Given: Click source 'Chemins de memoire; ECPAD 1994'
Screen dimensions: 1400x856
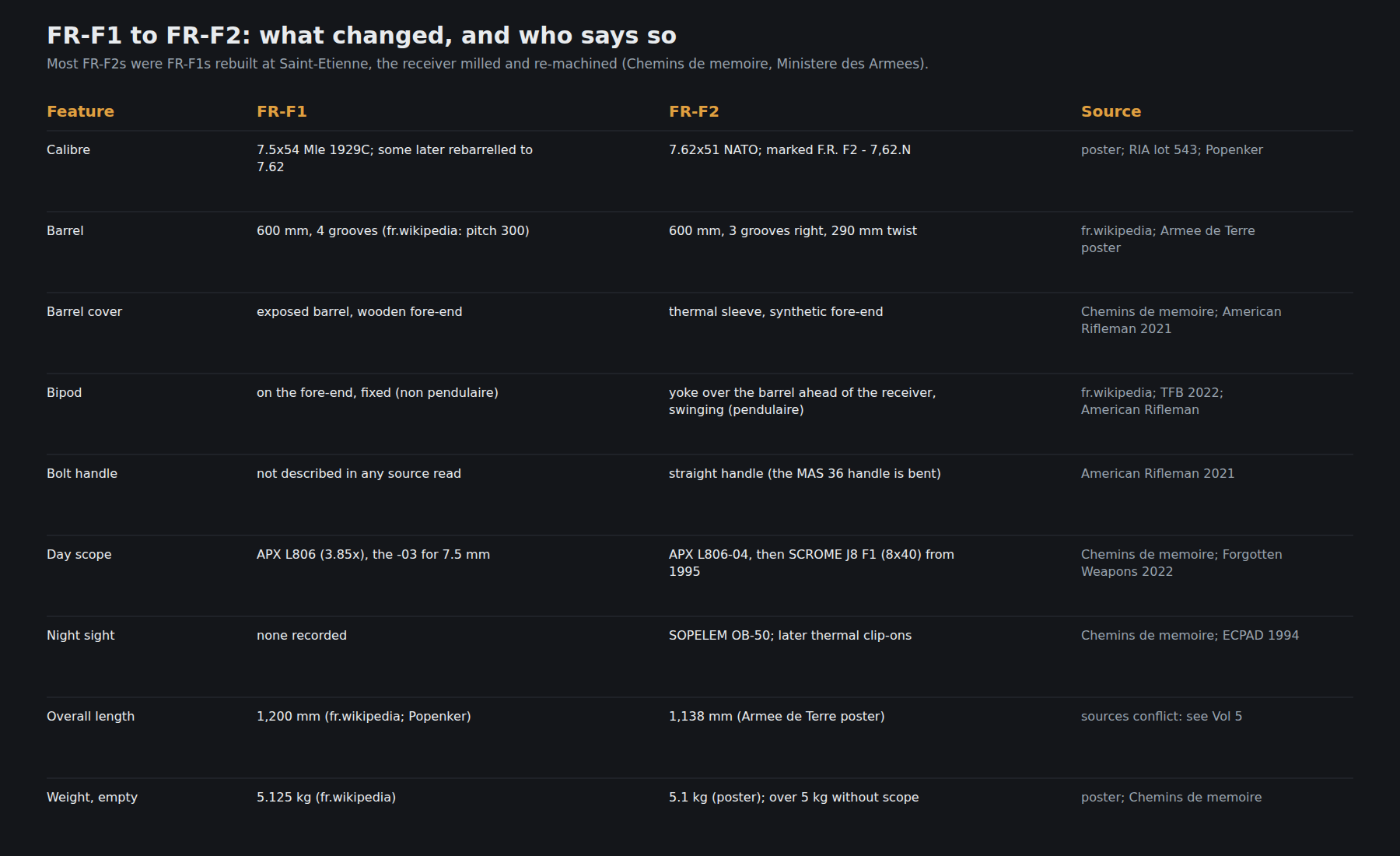Looking at the screenshot, I should [1189, 635].
